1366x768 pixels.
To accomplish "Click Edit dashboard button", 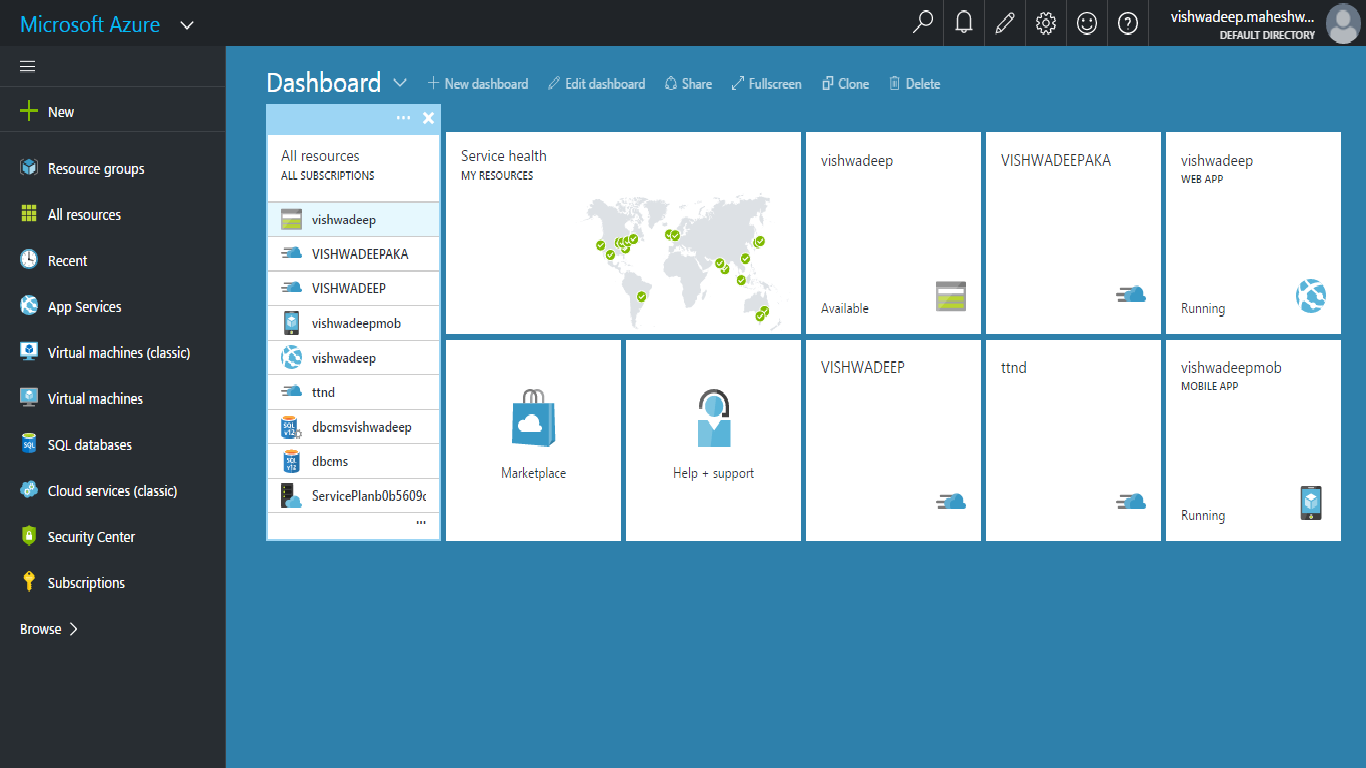I will pos(597,84).
